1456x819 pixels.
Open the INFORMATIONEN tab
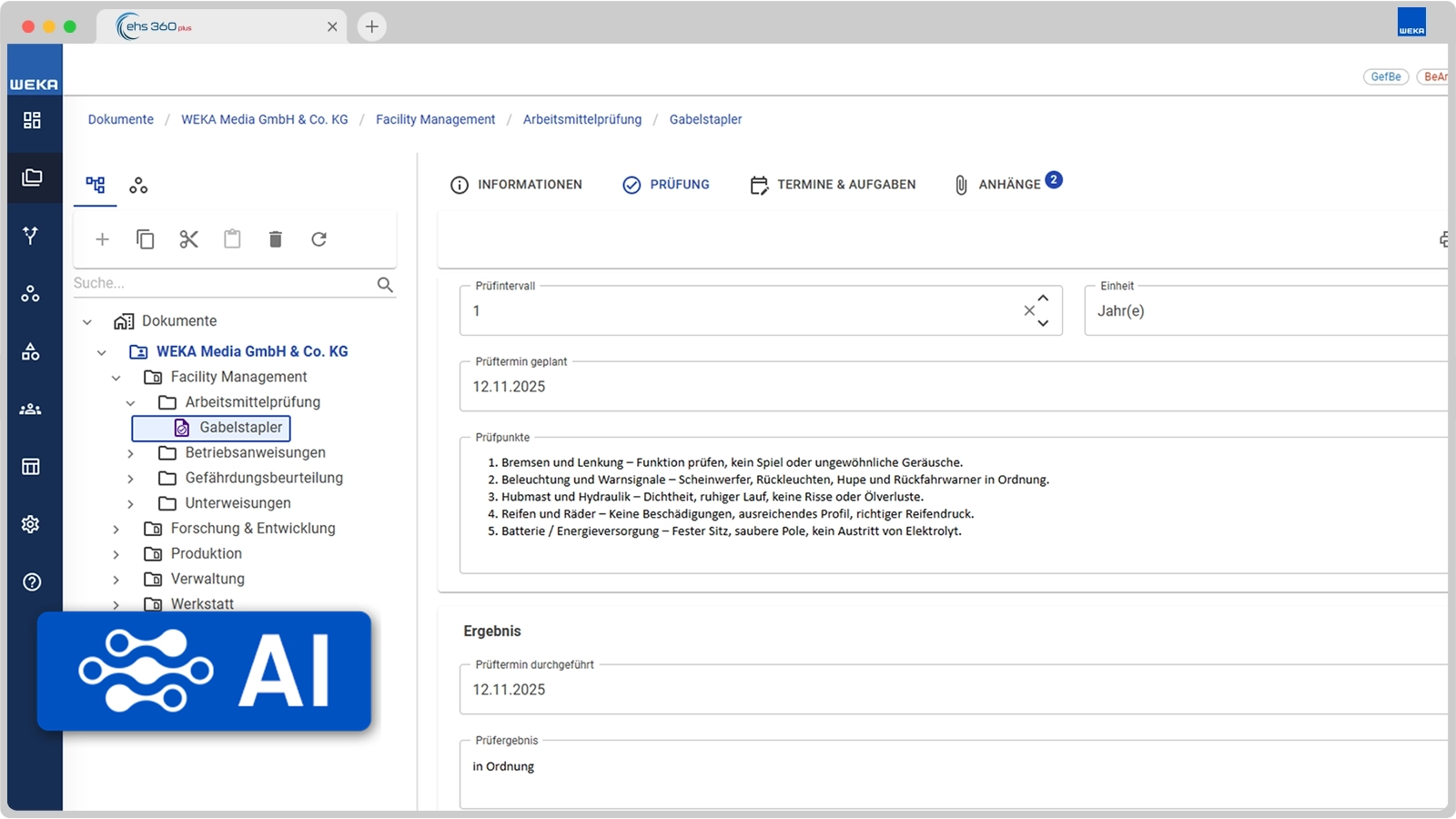(516, 185)
